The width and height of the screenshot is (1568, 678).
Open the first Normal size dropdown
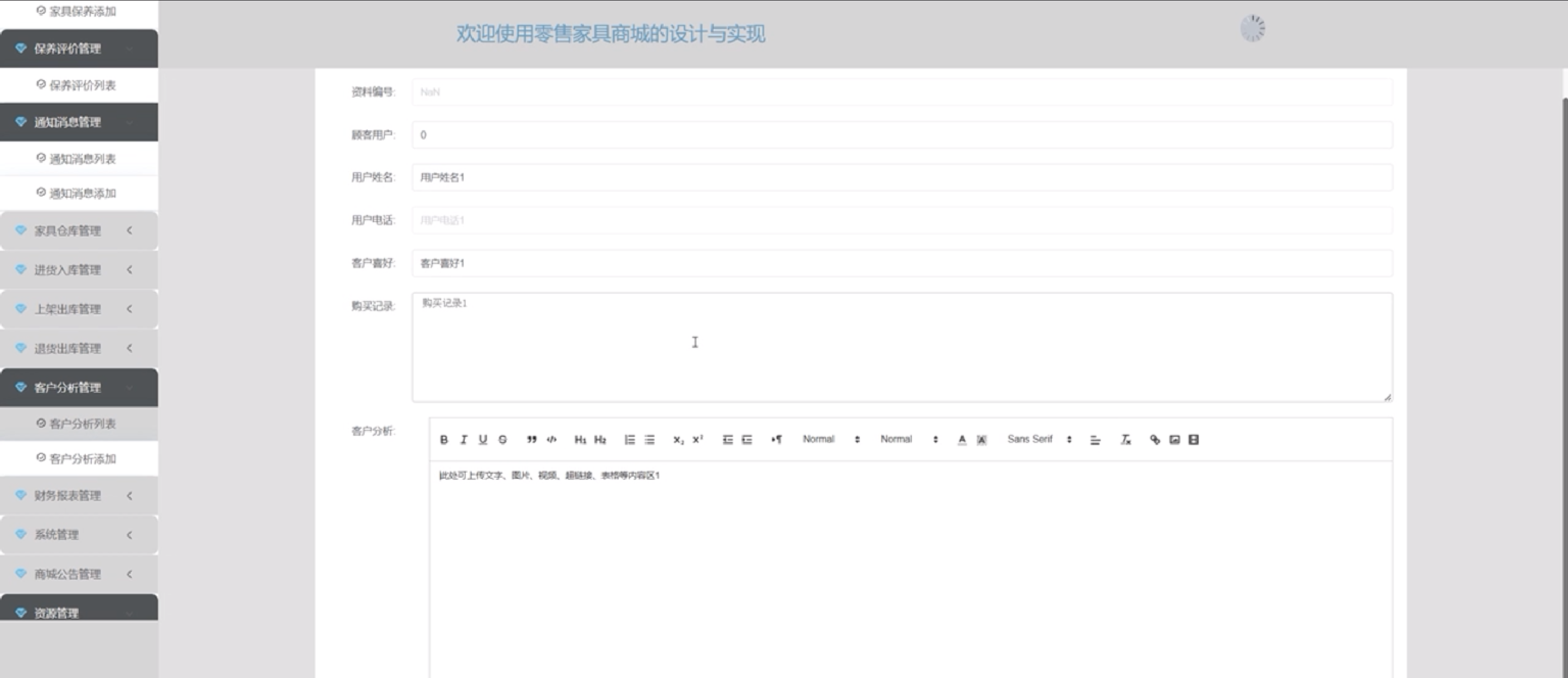tap(830, 439)
